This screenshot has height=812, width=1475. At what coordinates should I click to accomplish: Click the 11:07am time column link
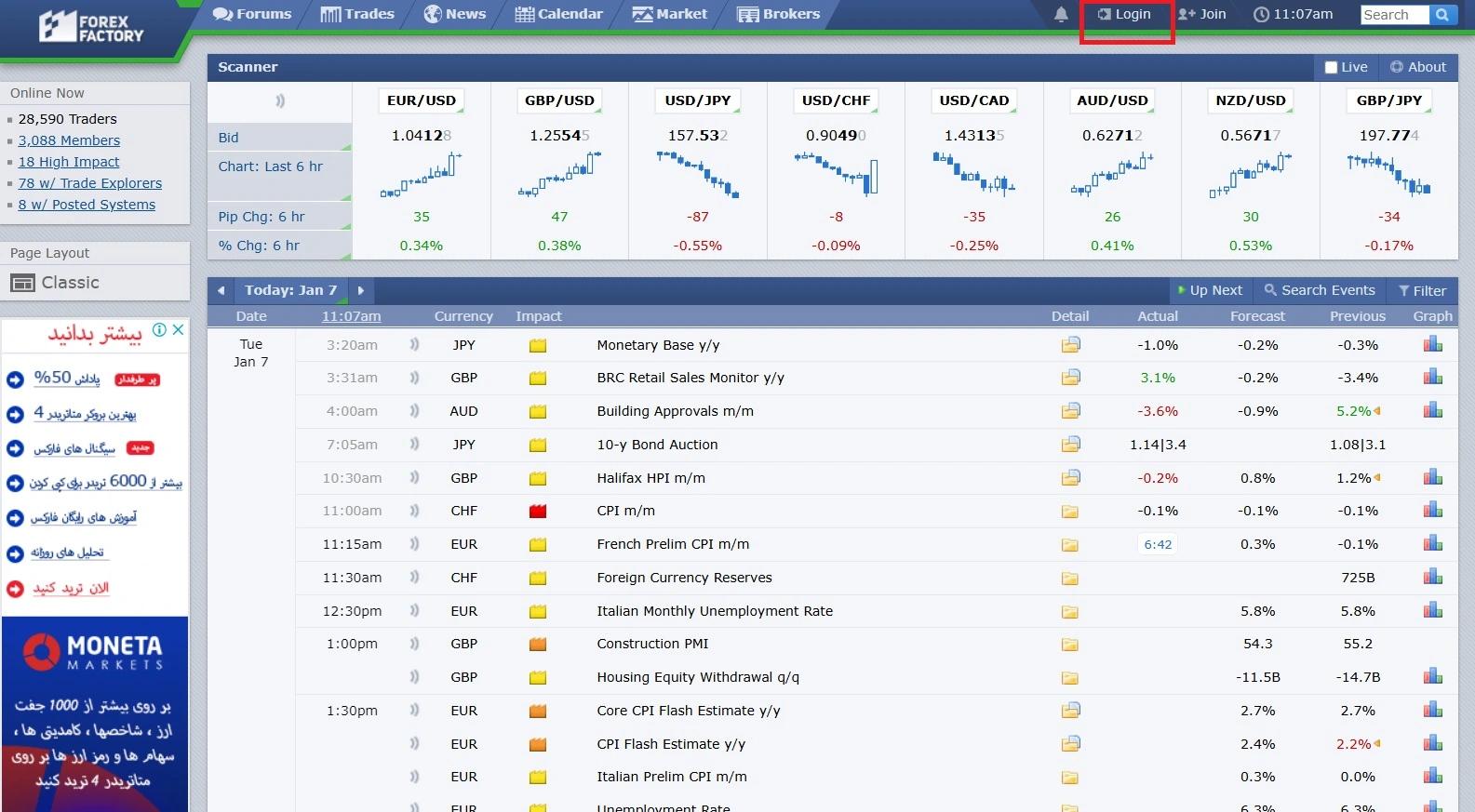point(352,316)
